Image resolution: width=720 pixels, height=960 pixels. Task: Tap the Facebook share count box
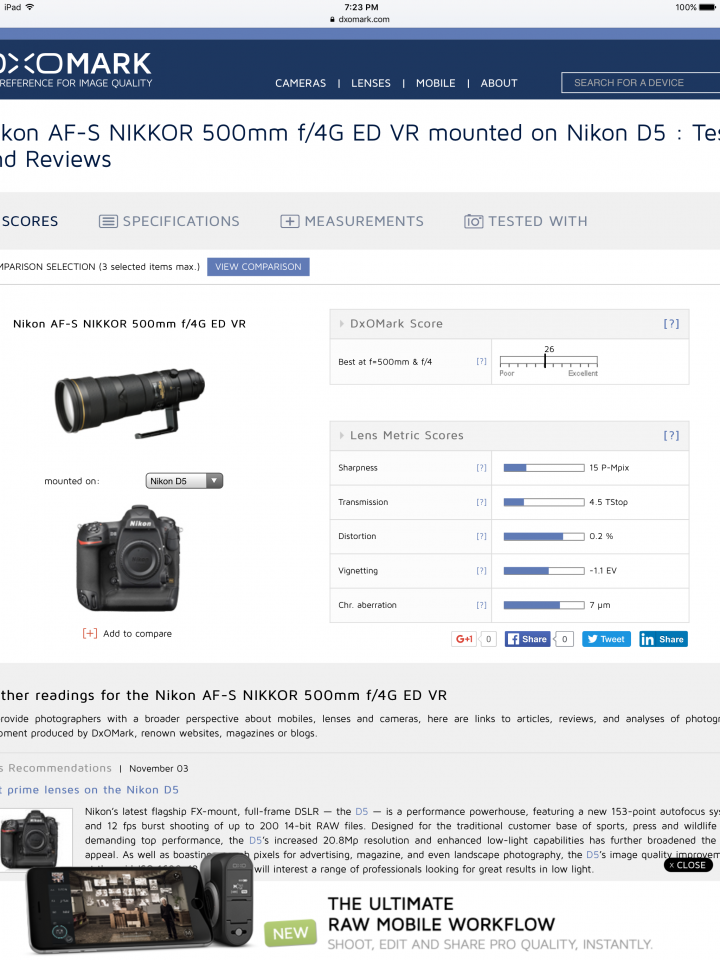click(x=564, y=639)
